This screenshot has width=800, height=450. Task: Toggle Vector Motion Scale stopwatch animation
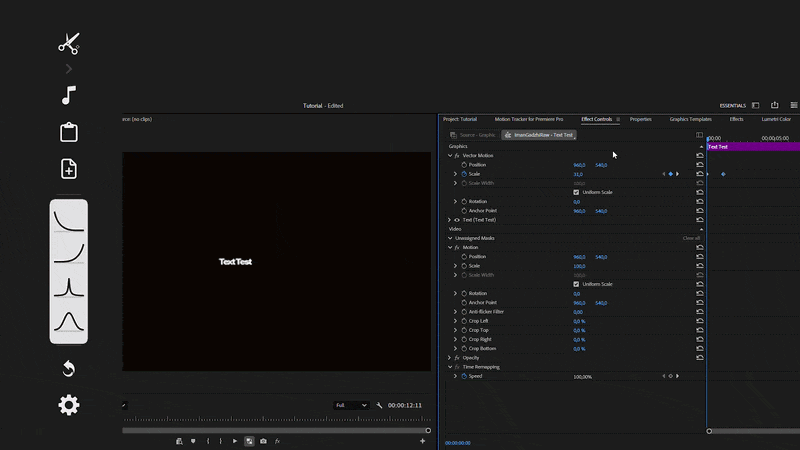point(464,174)
